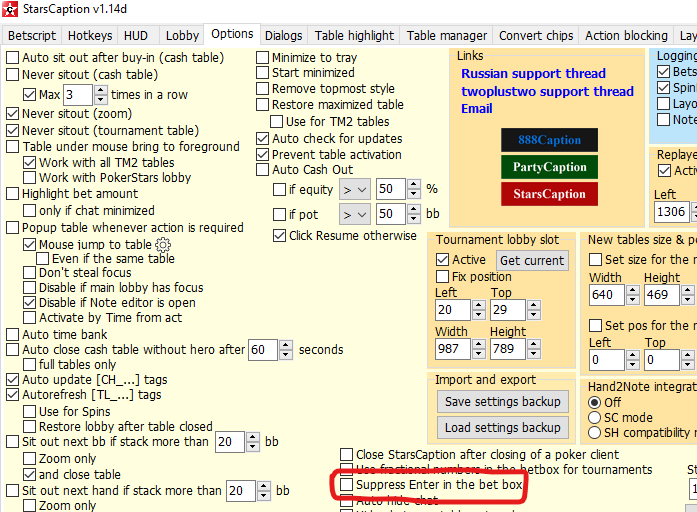The width and height of the screenshot is (697, 512).
Task: Enable Auto sit out after buy-in
Action: tap(12, 58)
